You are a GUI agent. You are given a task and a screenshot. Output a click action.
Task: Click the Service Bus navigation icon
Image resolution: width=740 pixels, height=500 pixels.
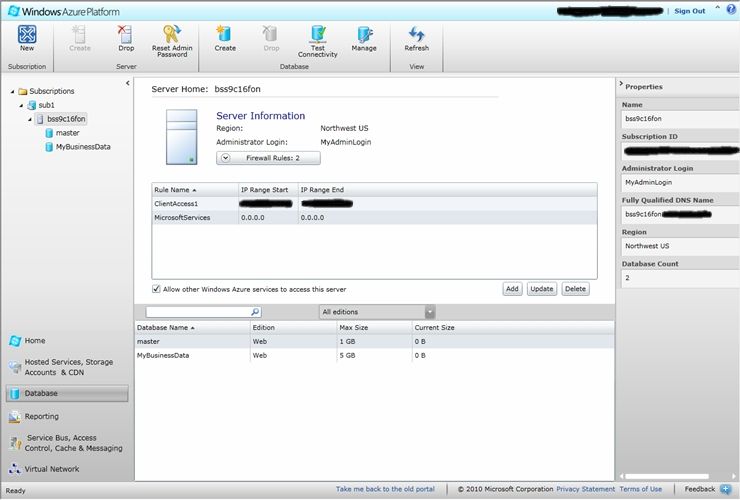click(x=15, y=443)
